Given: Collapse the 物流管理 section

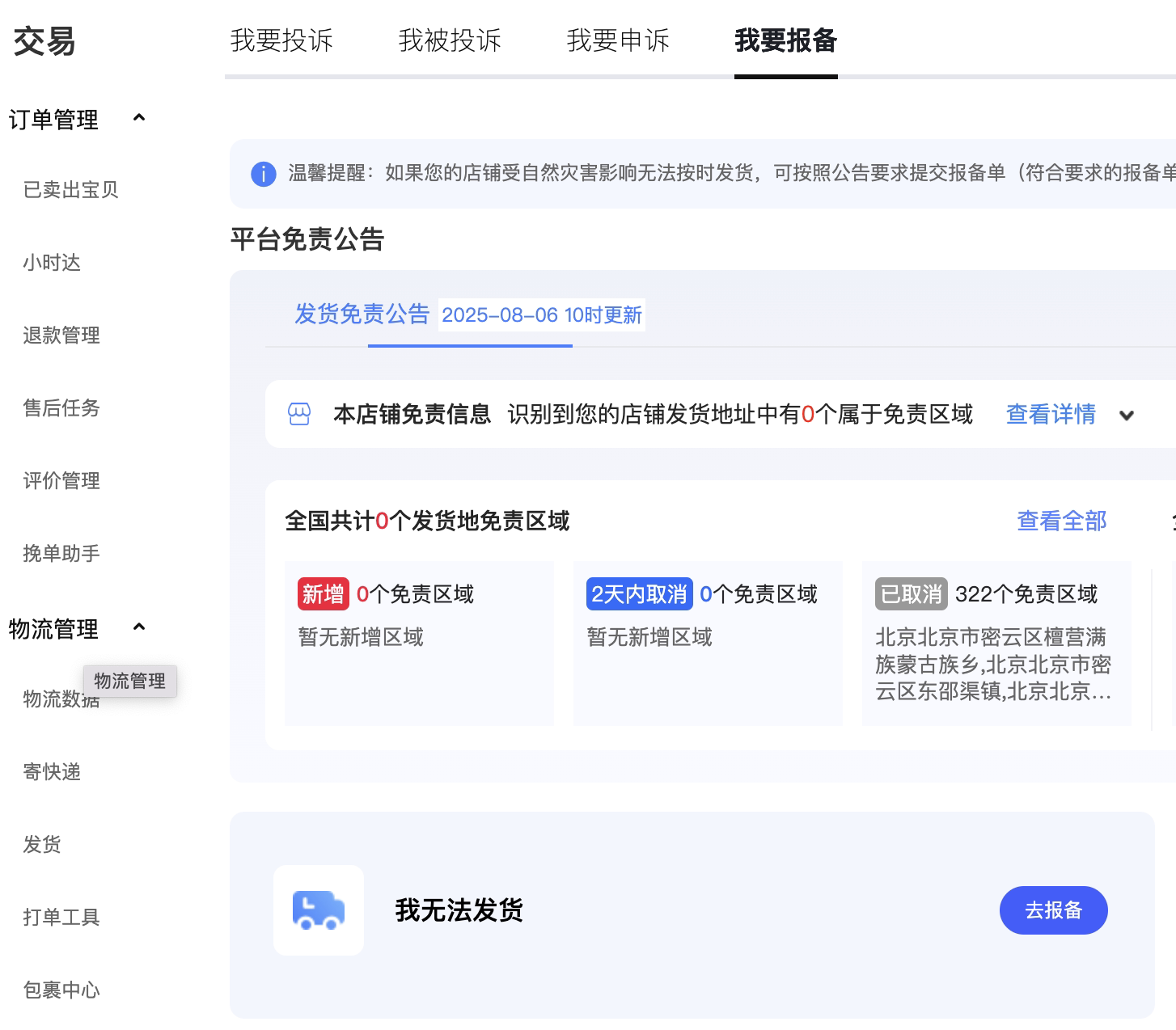Looking at the screenshot, I should coord(139,627).
